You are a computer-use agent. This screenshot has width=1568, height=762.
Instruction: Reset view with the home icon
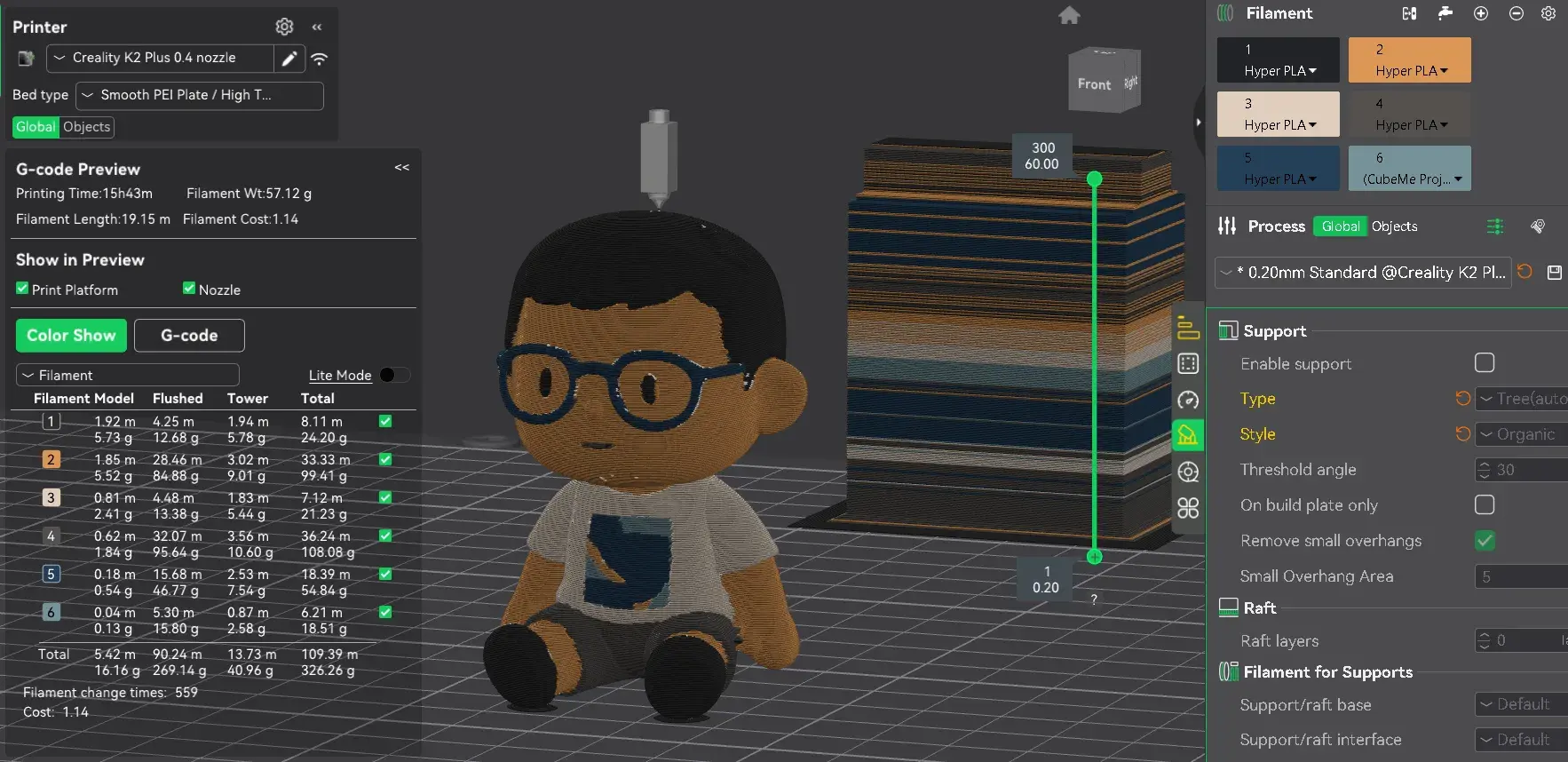tap(1070, 15)
